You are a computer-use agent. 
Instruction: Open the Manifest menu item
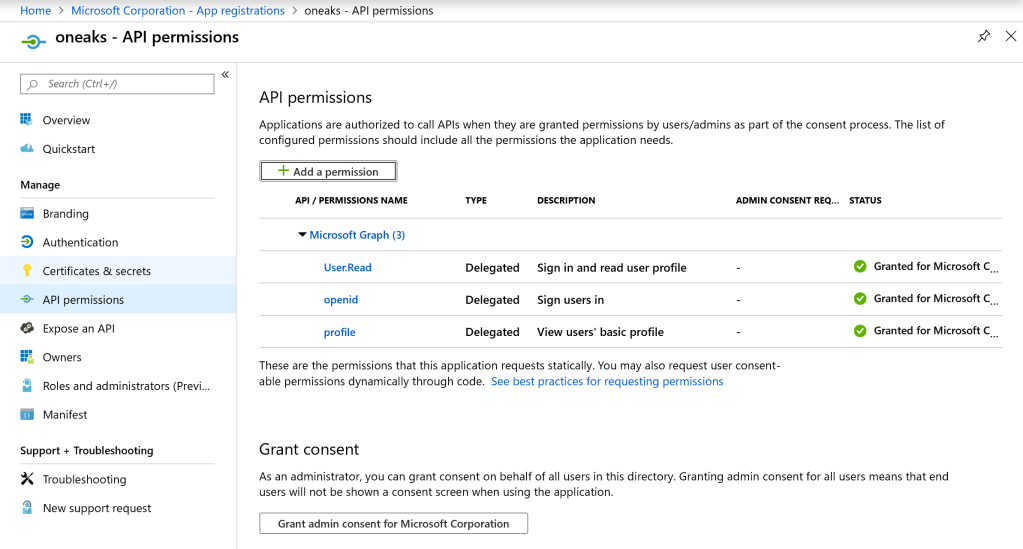click(x=65, y=414)
